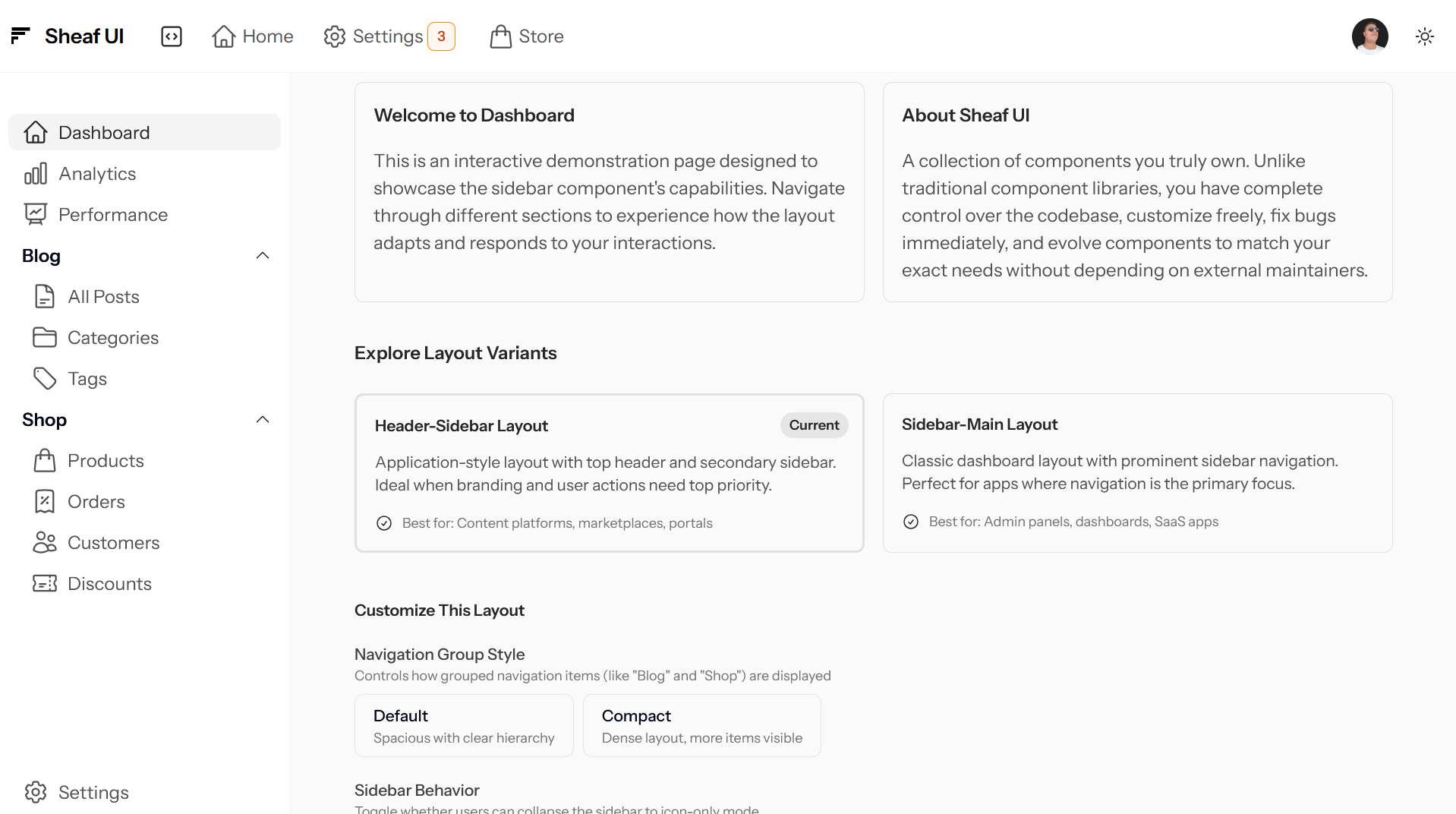Open Settings with 3 notifications badge
Screen dimensions: 1456x814
[x=389, y=36]
